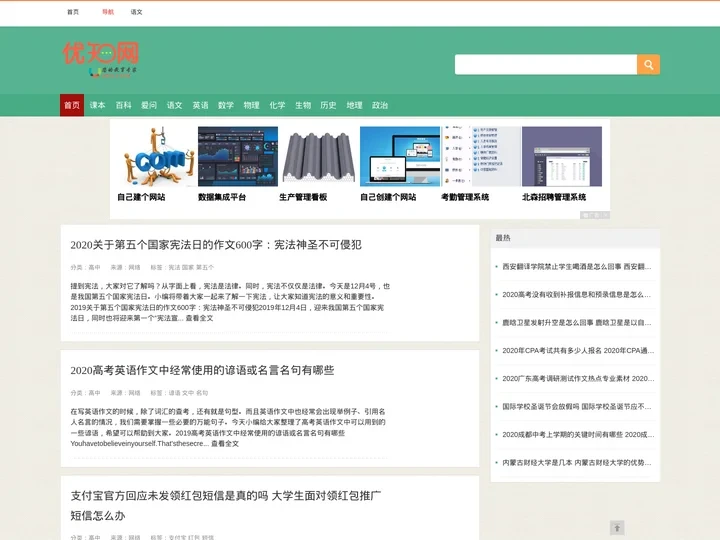The height and width of the screenshot is (540, 720).
Task: Open the 数据集成平台 dashboard thumbnail
Action: pos(238,157)
